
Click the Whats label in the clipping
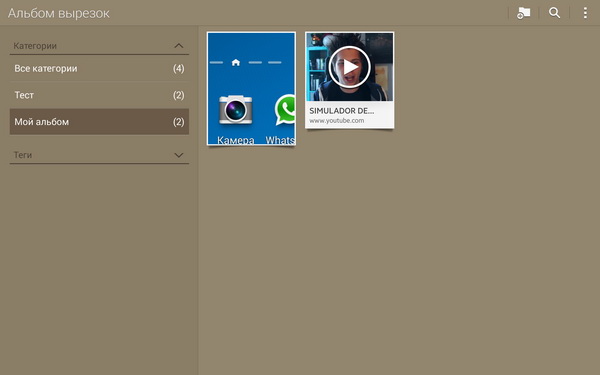[x=280, y=140]
